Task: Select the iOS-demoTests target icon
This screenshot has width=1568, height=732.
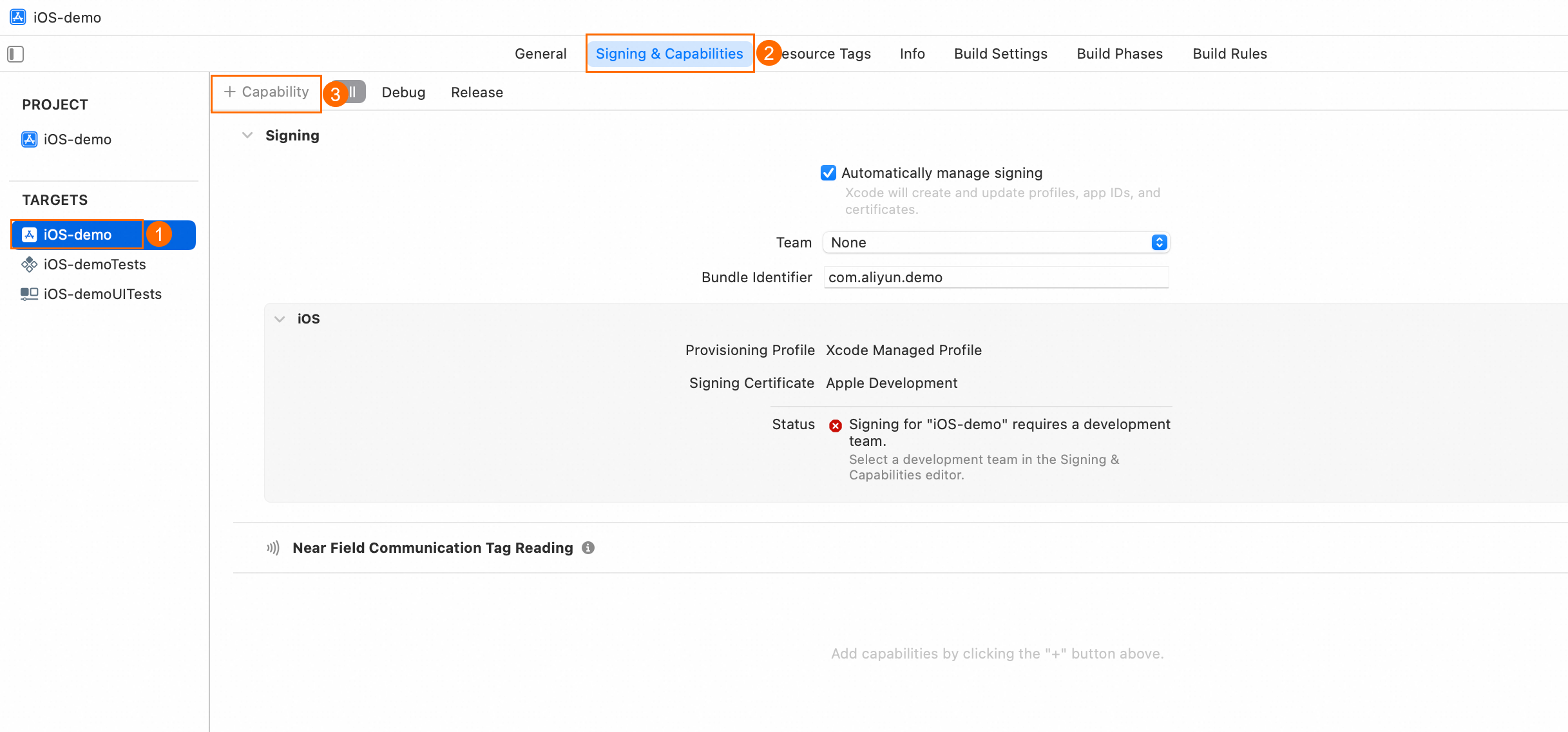Action: click(x=29, y=264)
